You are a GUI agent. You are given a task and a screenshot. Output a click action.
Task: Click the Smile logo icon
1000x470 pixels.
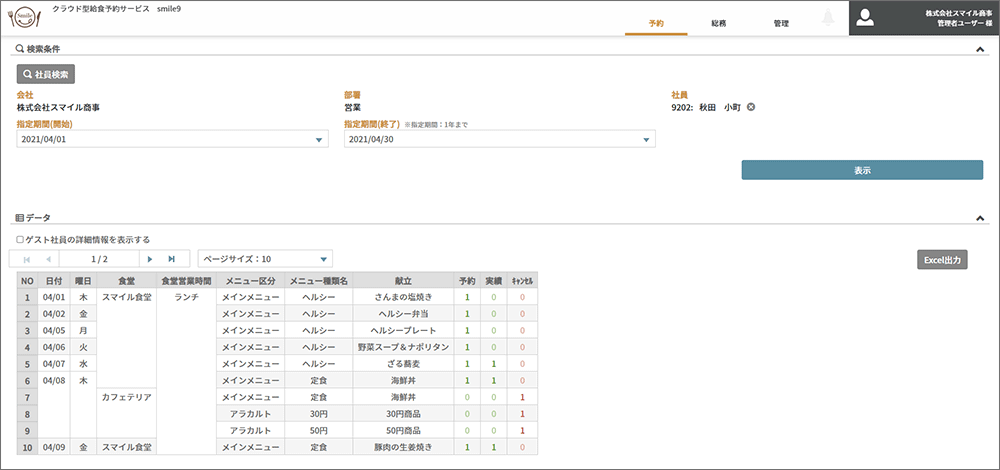(x=24, y=18)
